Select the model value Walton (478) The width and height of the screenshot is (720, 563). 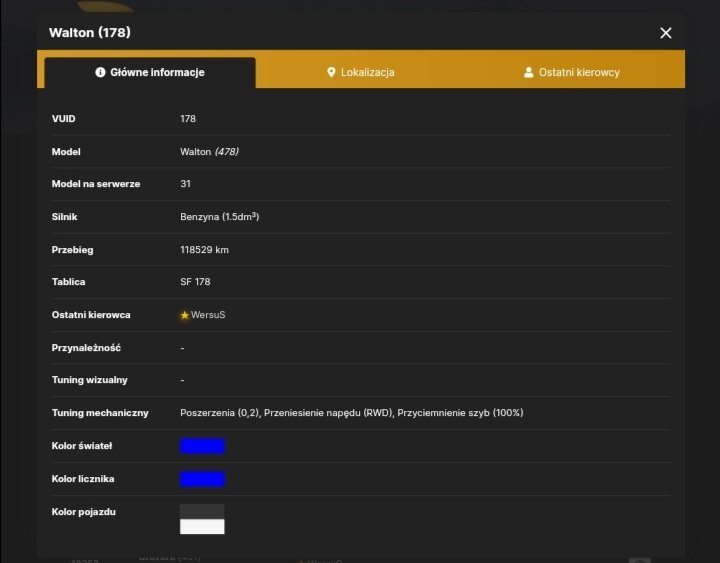pos(209,152)
